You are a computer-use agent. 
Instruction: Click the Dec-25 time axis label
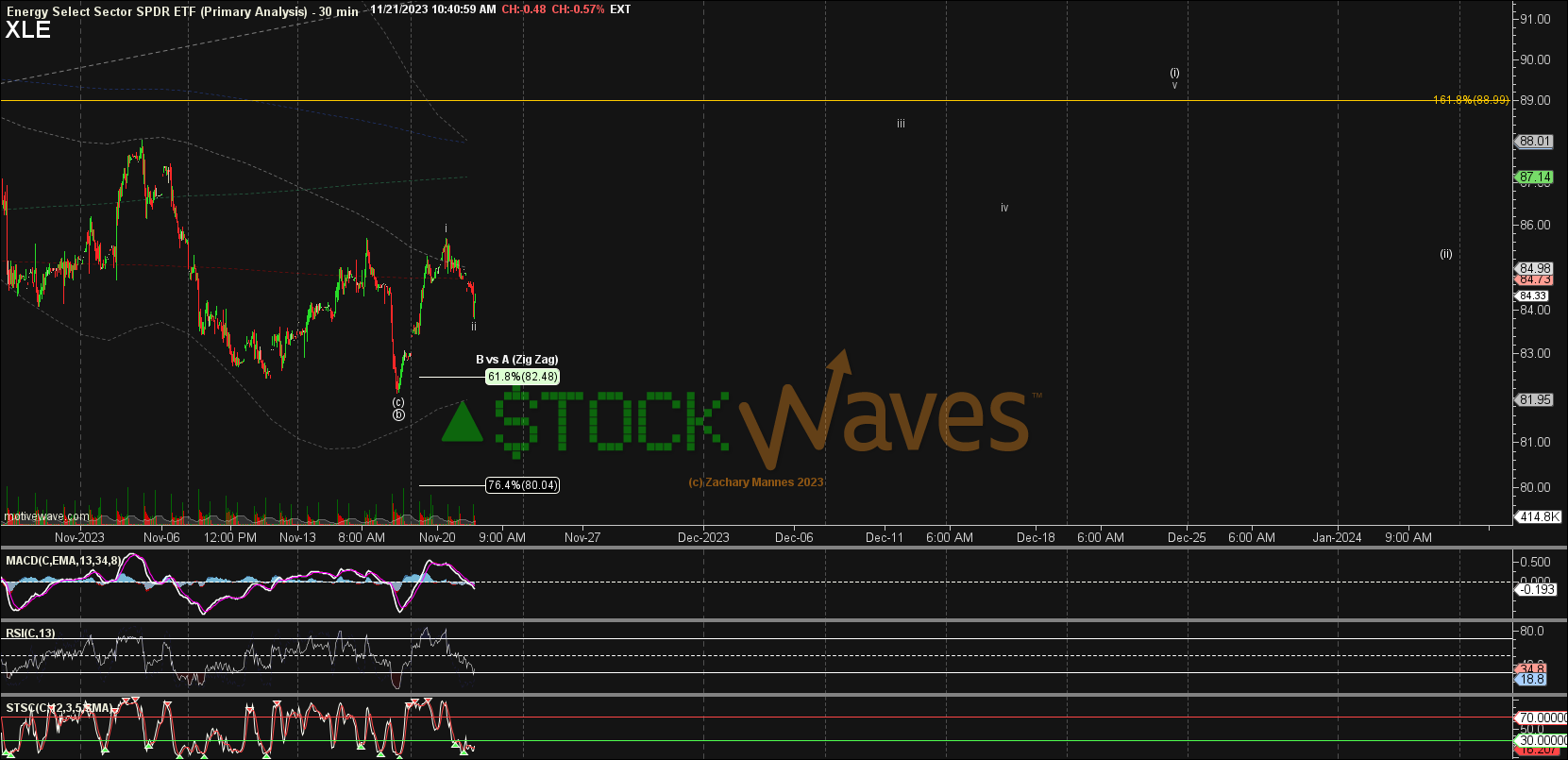click(1187, 537)
